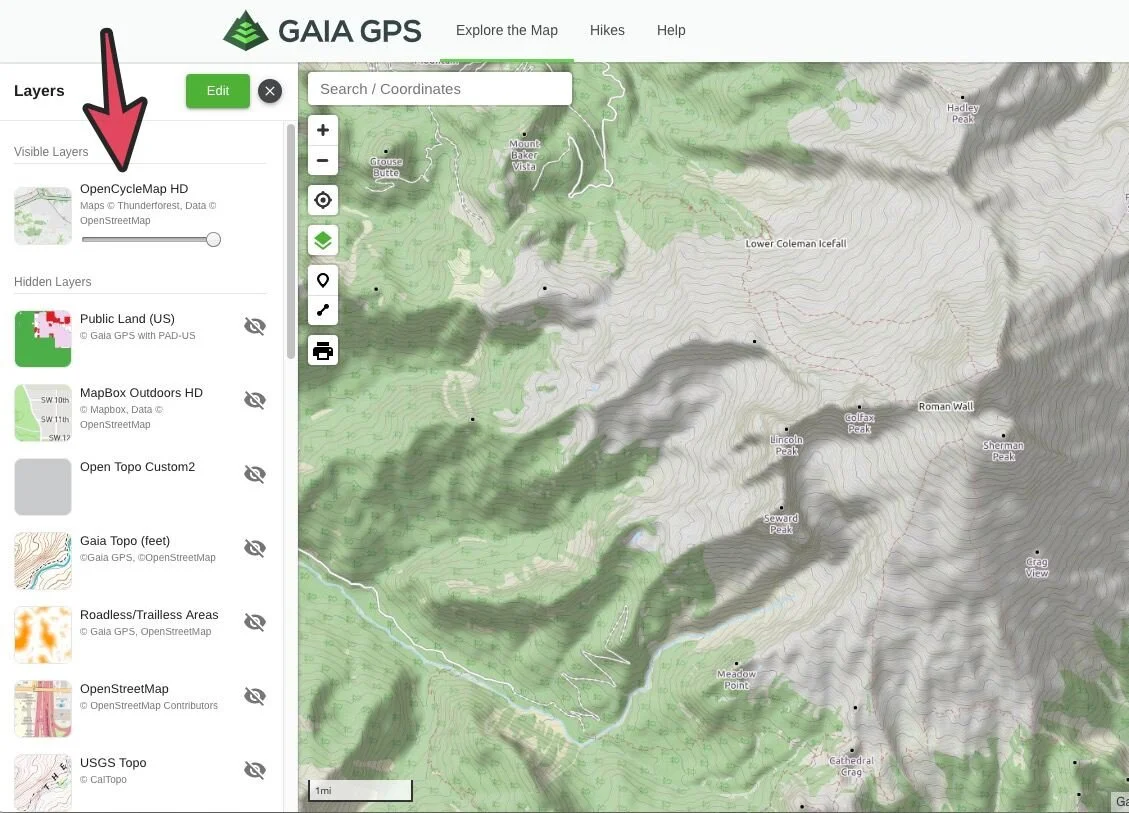This screenshot has height=813, width=1129.
Task: Click the green Edit button
Action: click(x=217, y=91)
